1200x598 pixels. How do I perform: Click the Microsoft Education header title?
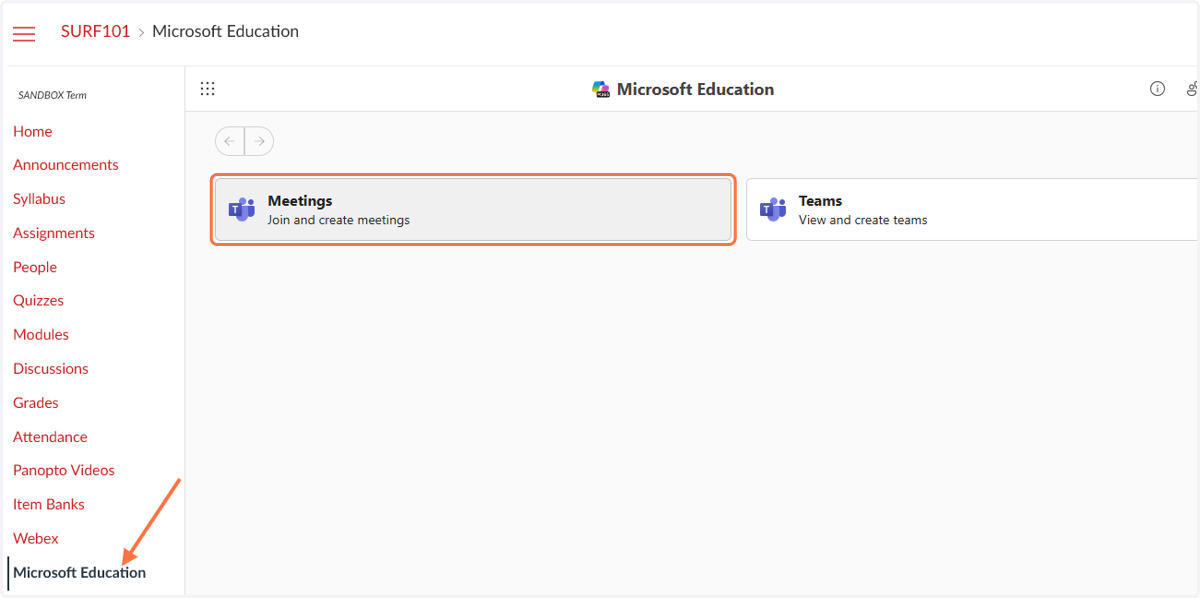(x=695, y=89)
